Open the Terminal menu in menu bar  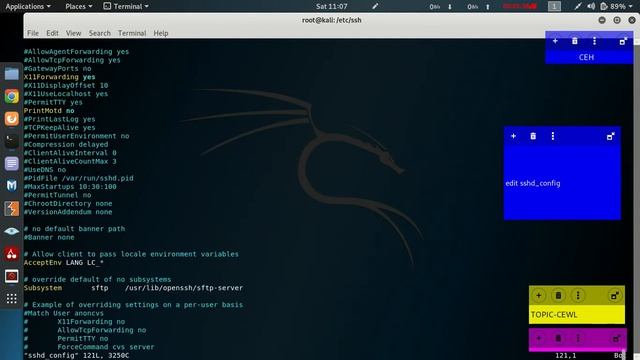[x=132, y=33]
